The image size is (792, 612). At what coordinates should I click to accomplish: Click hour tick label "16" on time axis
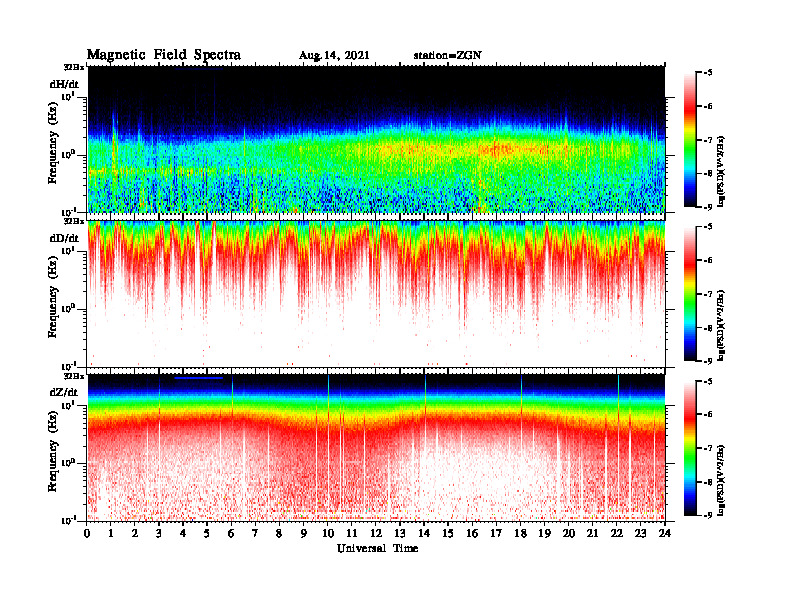(472, 534)
